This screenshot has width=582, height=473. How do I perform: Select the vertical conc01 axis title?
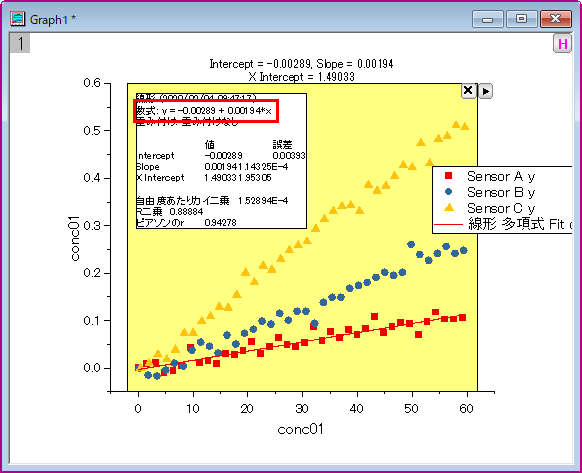[x=74, y=238]
